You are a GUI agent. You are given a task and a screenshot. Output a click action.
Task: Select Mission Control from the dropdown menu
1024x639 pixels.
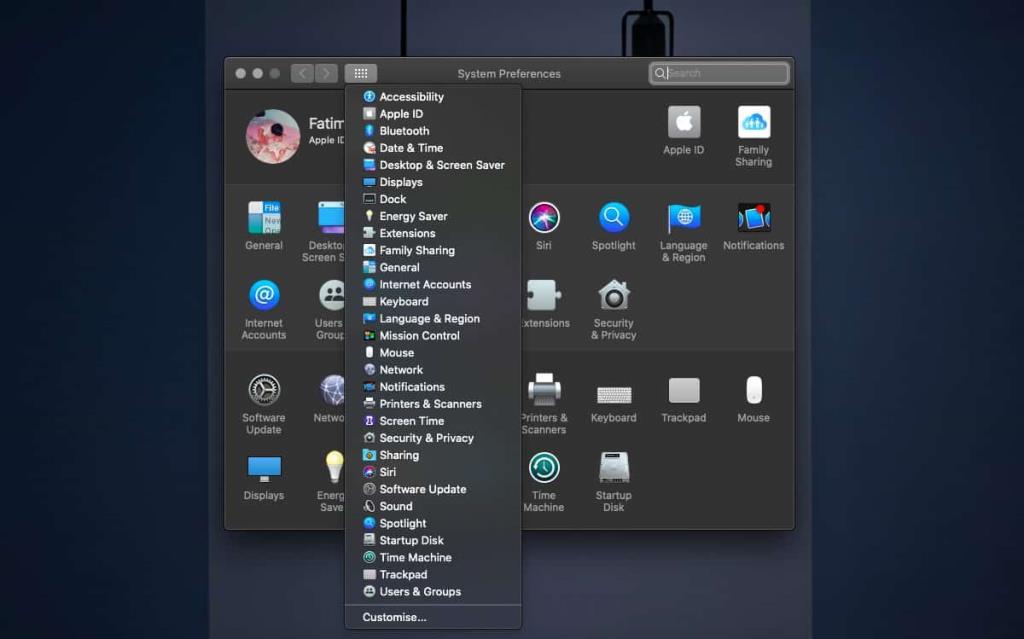[417, 335]
